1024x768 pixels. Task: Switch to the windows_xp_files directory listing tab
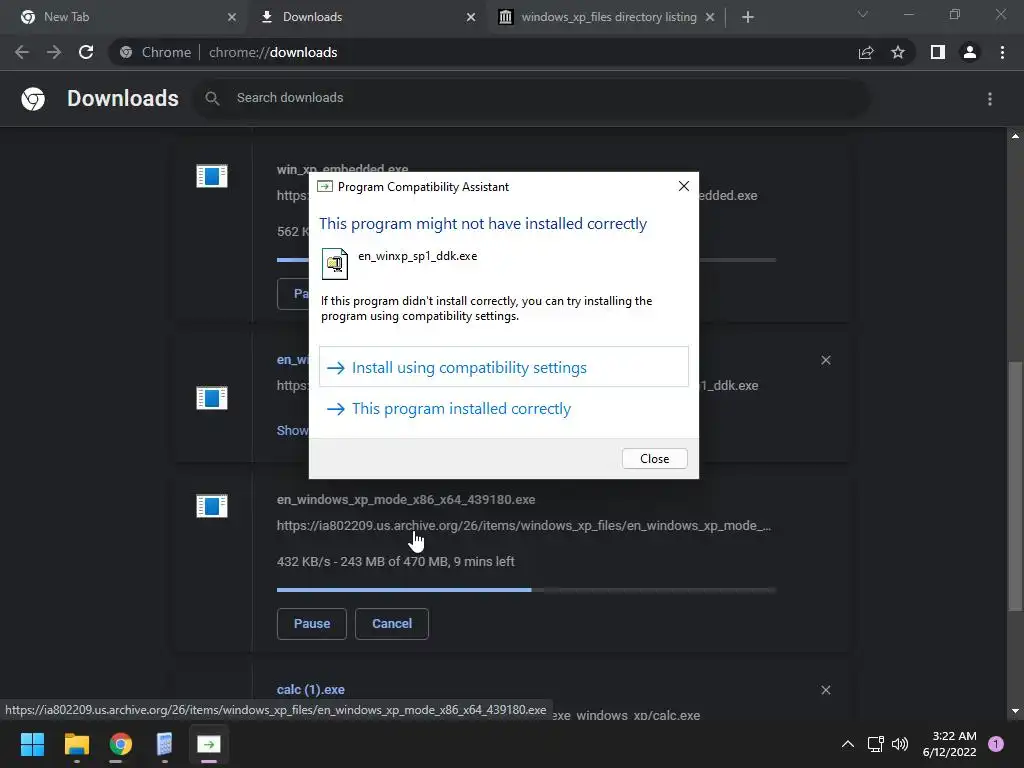(x=609, y=17)
